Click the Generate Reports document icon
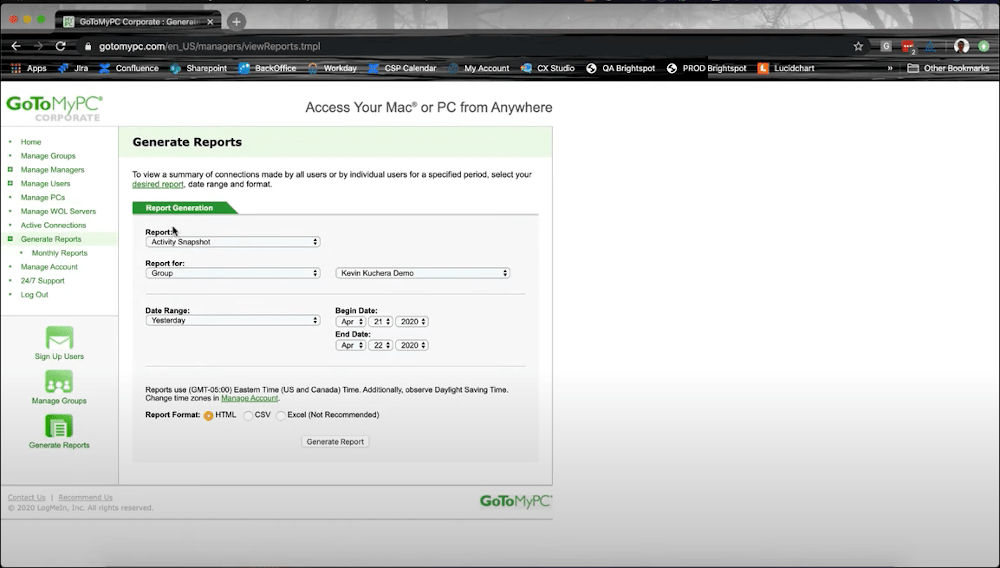The image size is (1000, 568). tap(59, 426)
